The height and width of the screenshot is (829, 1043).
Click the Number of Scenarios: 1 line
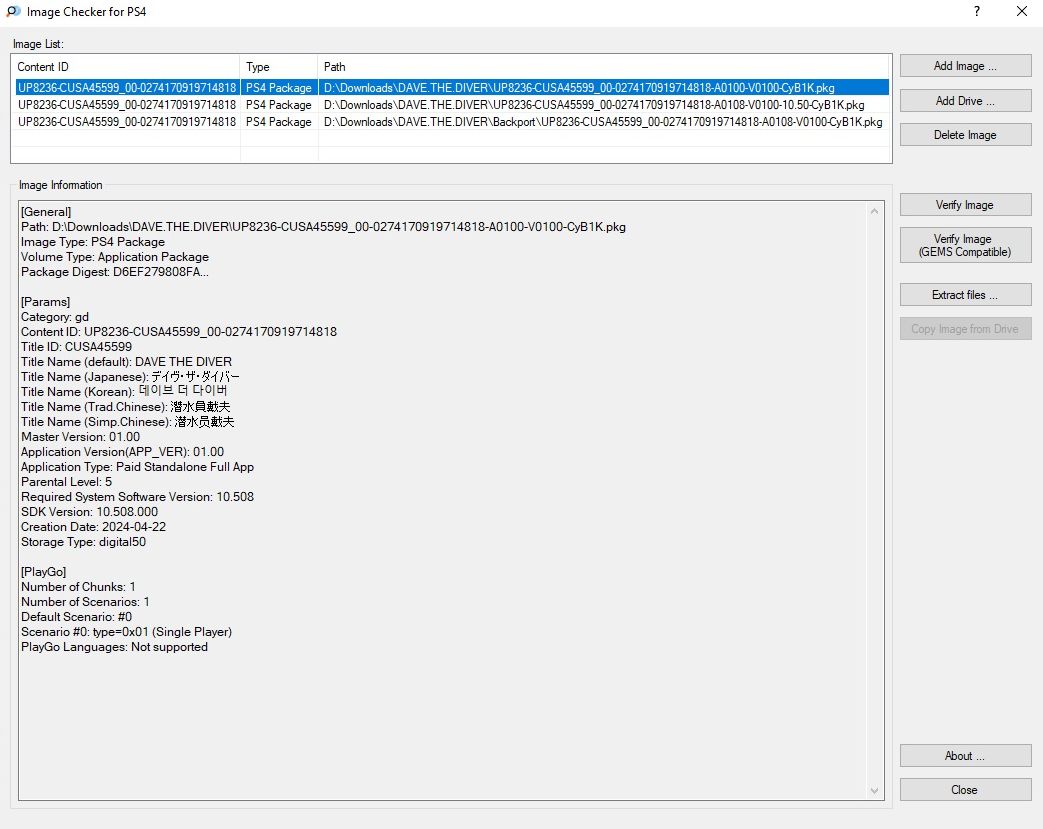point(85,602)
